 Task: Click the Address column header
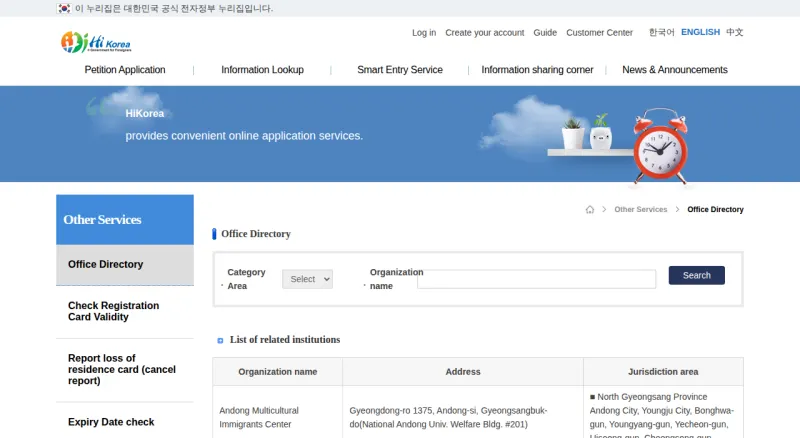pos(463,372)
